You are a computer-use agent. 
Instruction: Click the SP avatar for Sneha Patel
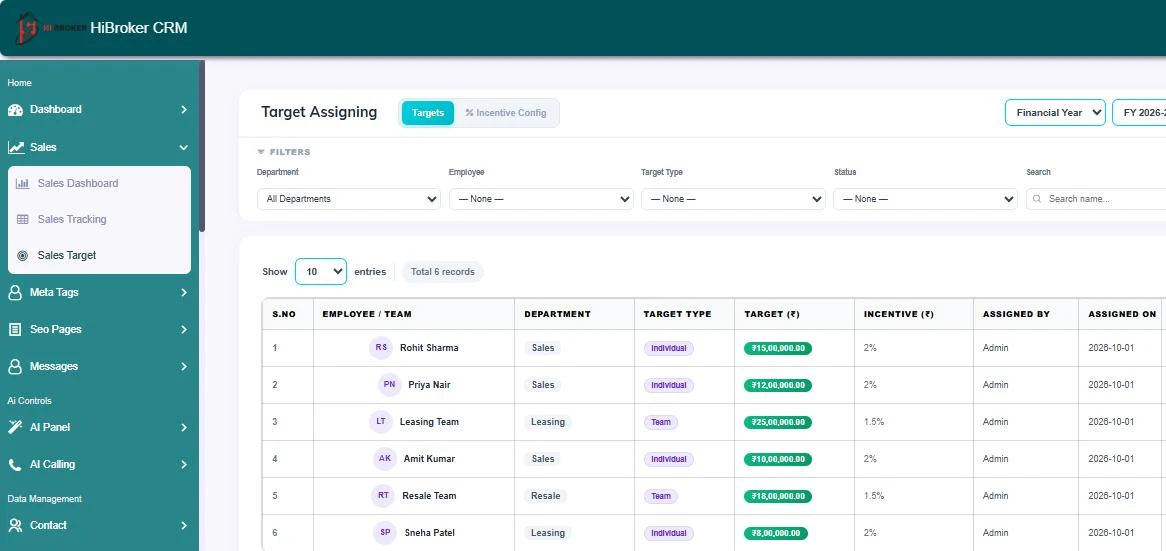pyautogui.click(x=385, y=532)
